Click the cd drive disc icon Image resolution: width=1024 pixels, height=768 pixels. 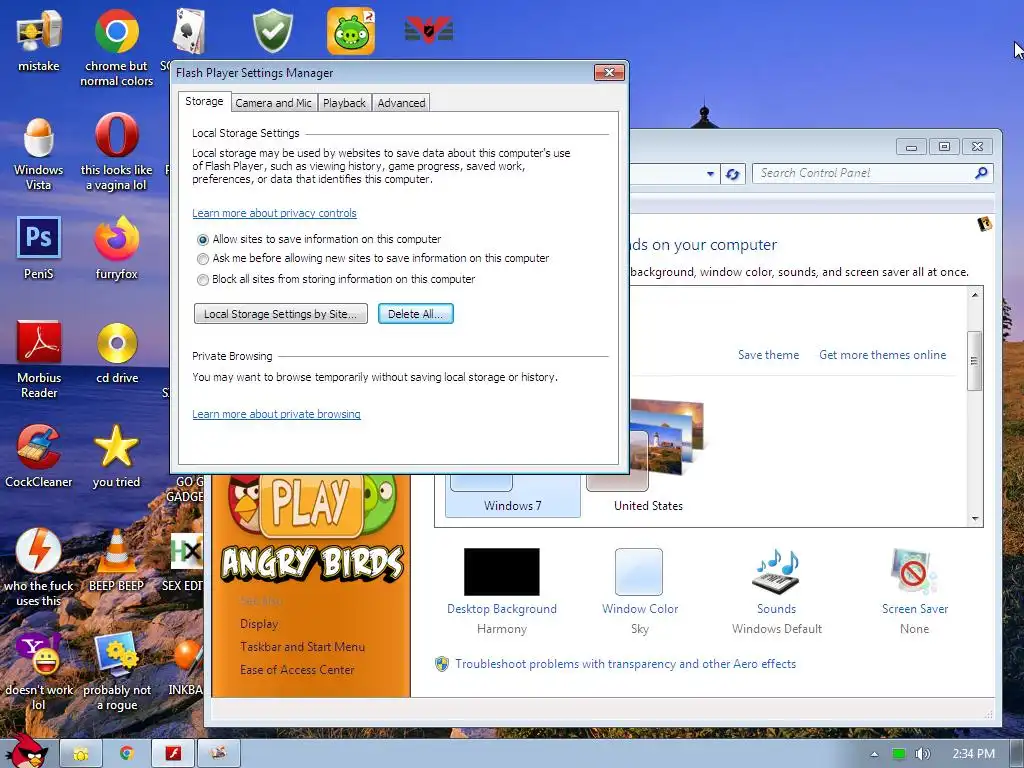click(x=117, y=343)
